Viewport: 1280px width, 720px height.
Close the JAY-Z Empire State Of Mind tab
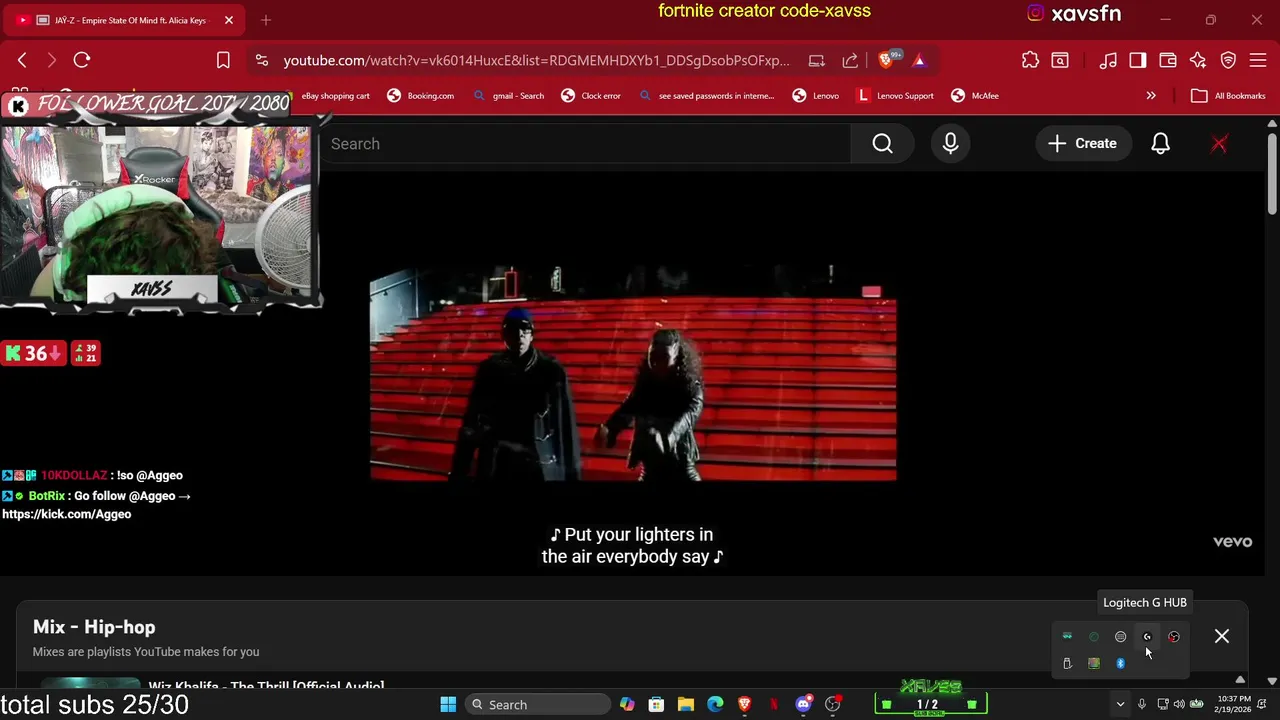[x=228, y=20]
